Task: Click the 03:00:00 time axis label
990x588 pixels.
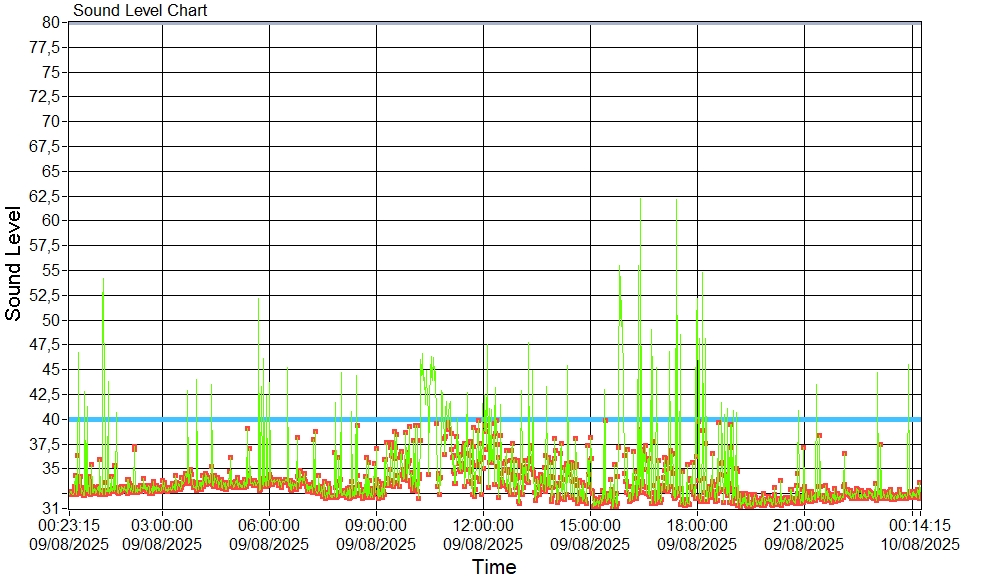Action: (162, 525)
